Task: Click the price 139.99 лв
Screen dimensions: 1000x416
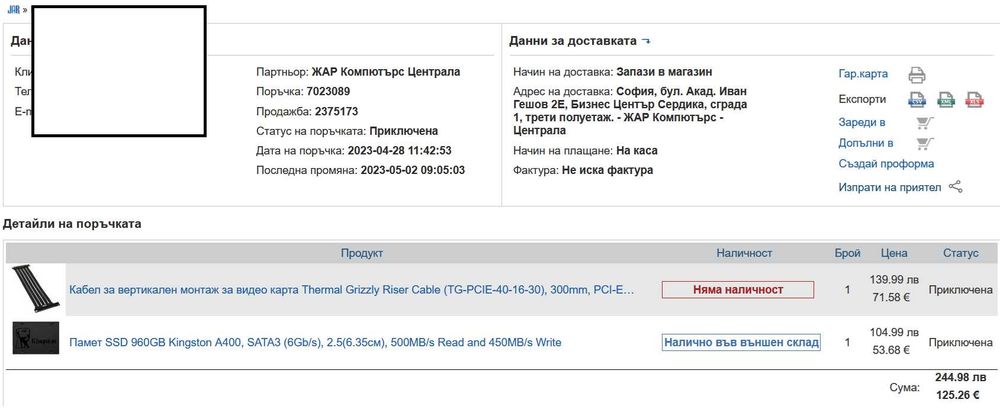Action: click(894, 279)
